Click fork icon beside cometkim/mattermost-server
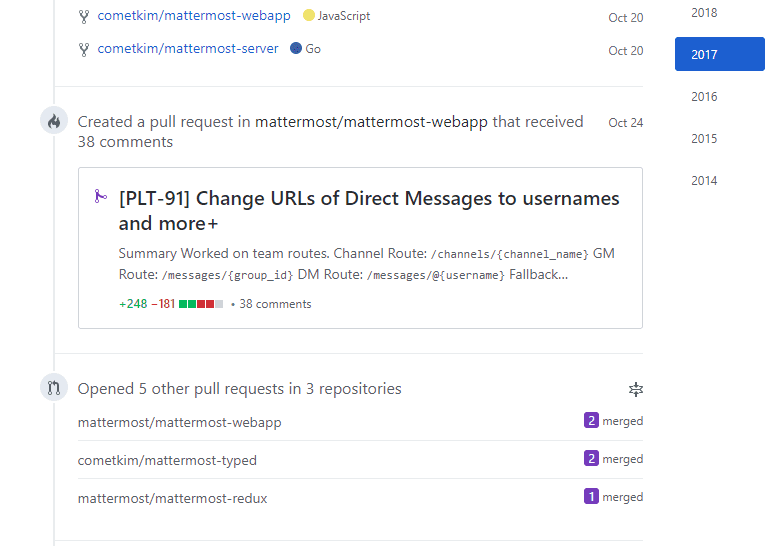 (84, 49)
